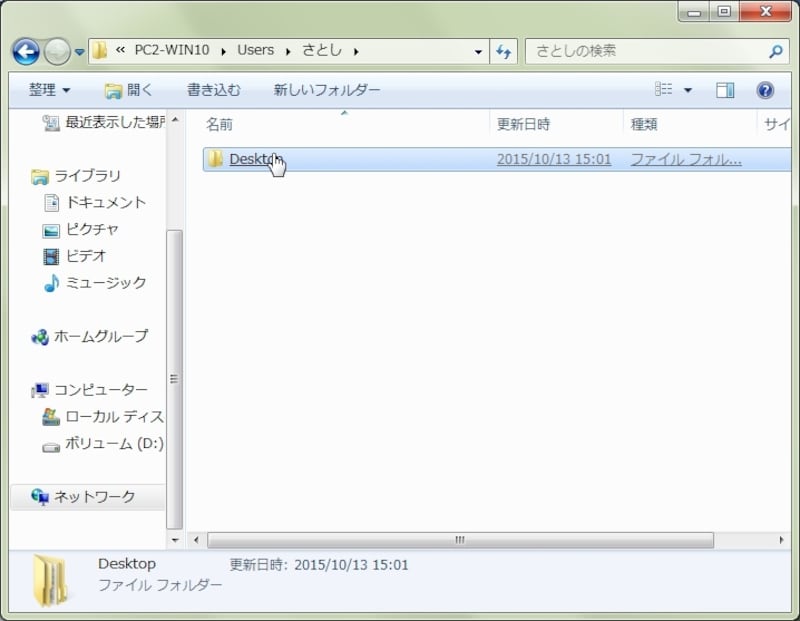Open address bar history dropdown arrow

(480, 51)
